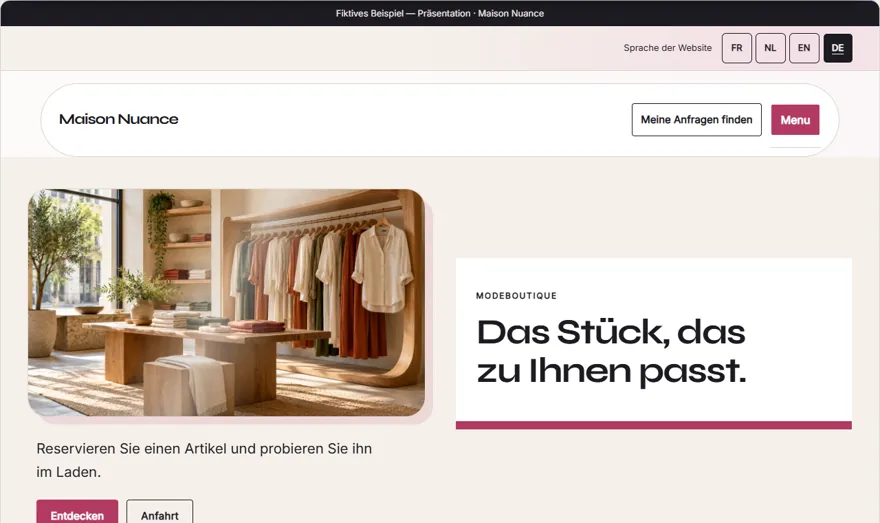
Task: Click the Anfahrt button
Action: pos(159,513)
